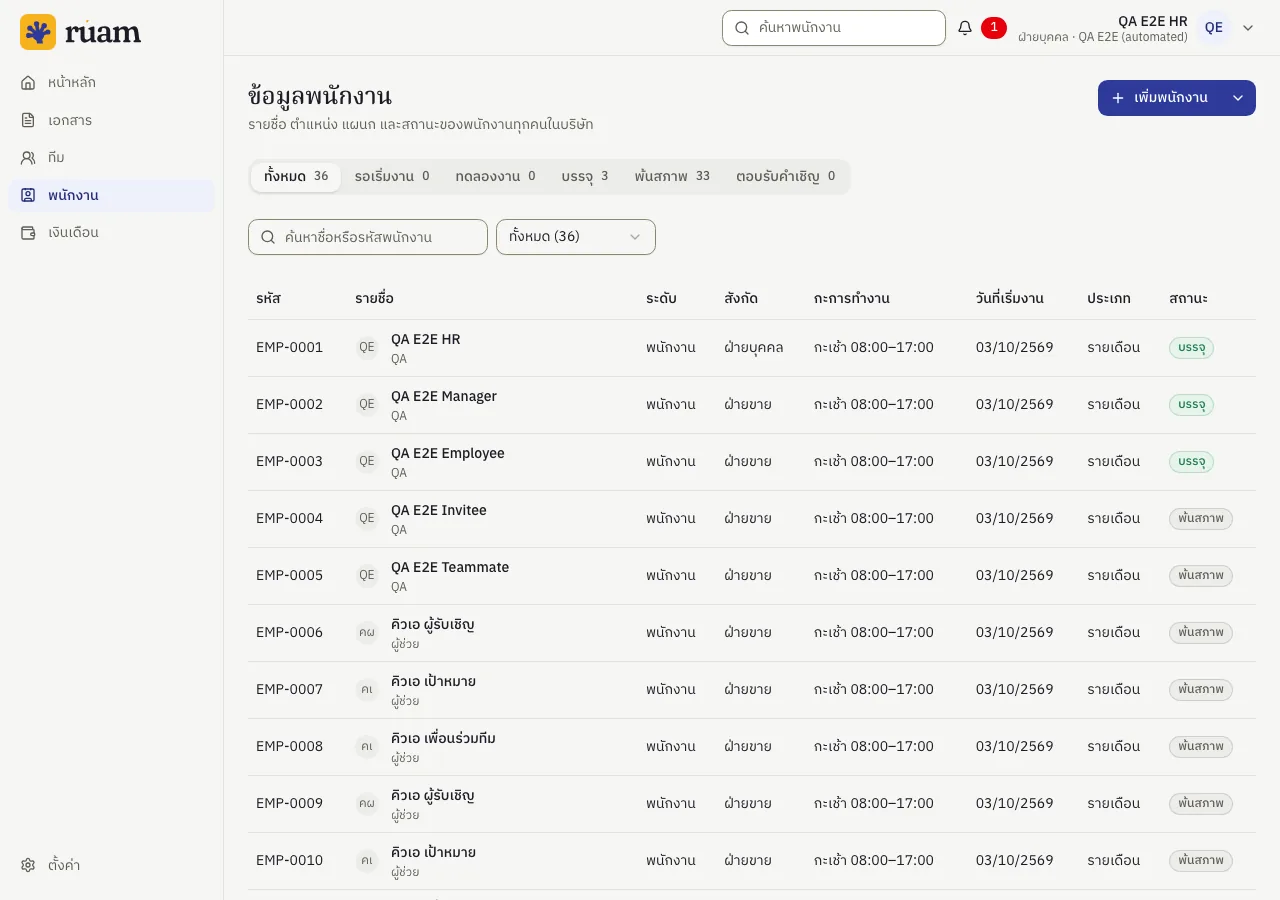Click the people icon beside ทีม
The image size is (1280, 900).
28,157
